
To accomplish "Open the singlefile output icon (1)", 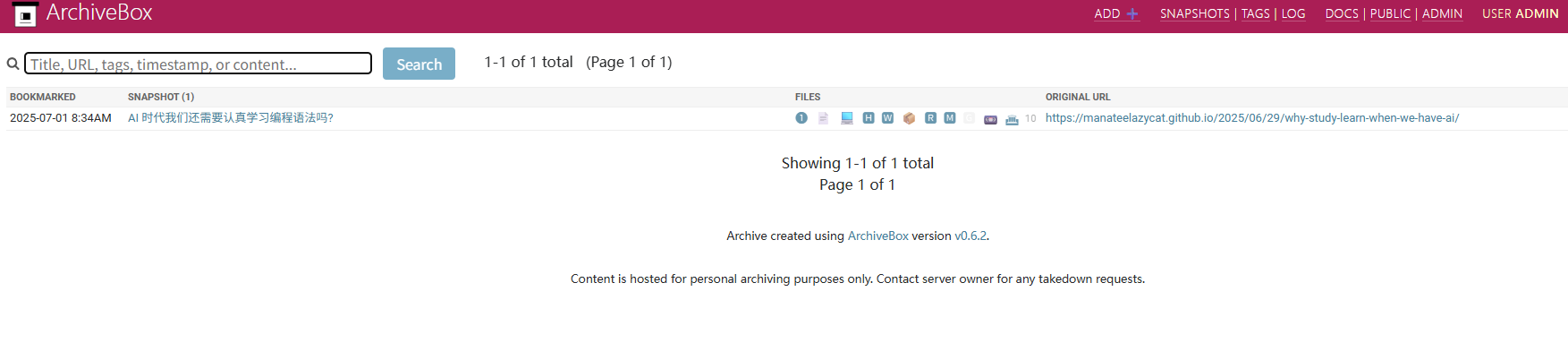I will coord(801,118).
